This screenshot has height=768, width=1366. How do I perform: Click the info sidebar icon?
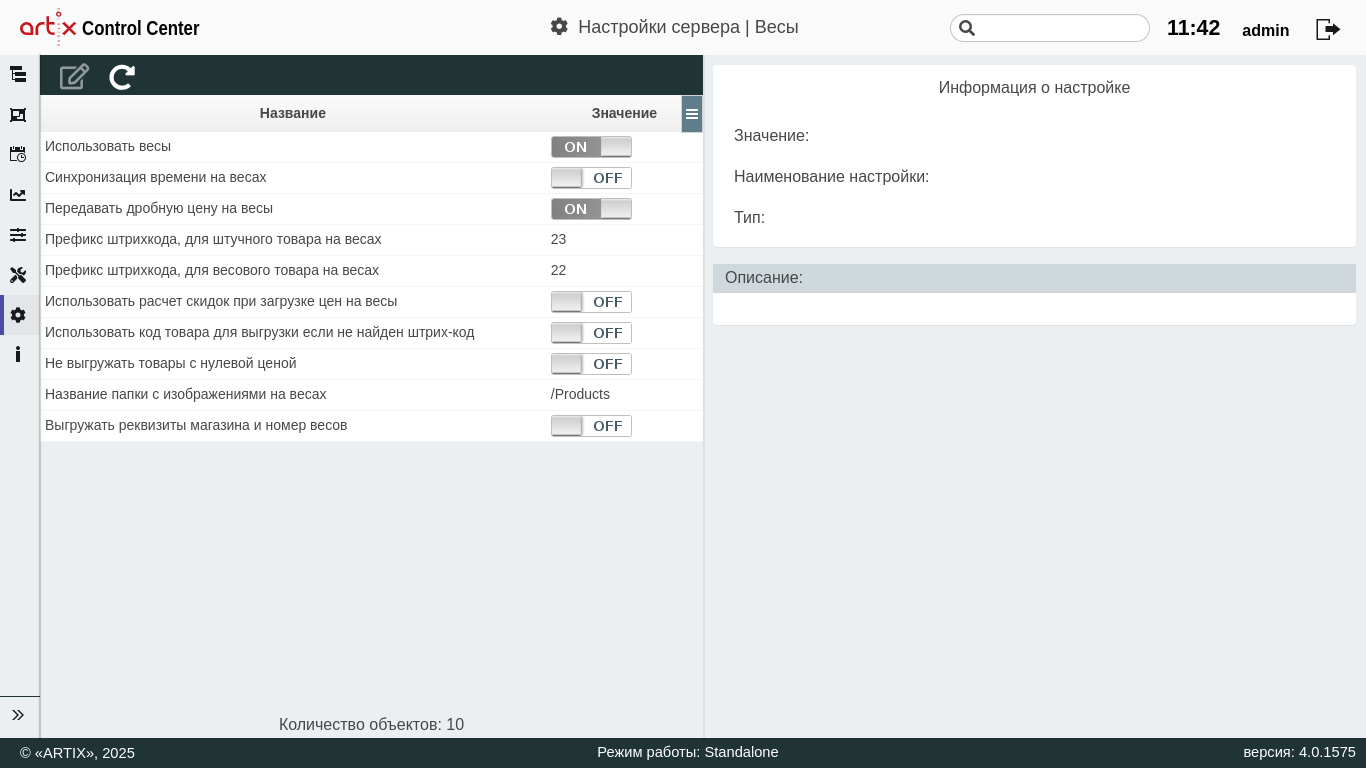coord(18,354)
